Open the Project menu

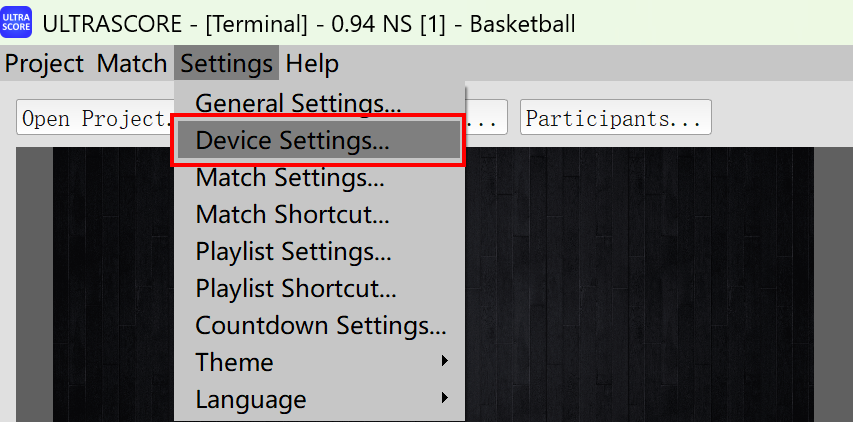tap(44, 64)
